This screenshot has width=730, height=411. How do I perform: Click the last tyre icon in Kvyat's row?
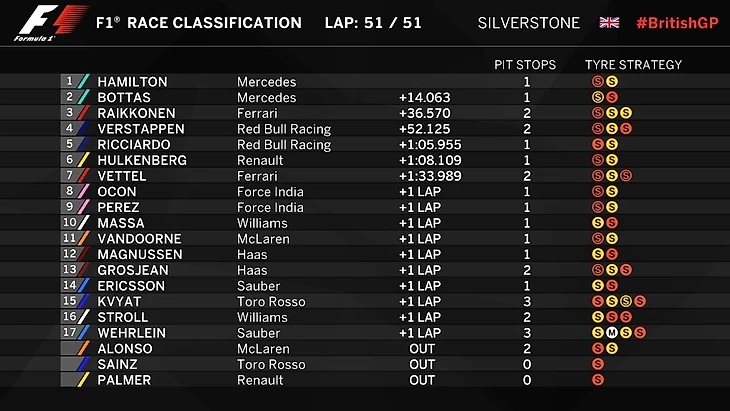640,301
